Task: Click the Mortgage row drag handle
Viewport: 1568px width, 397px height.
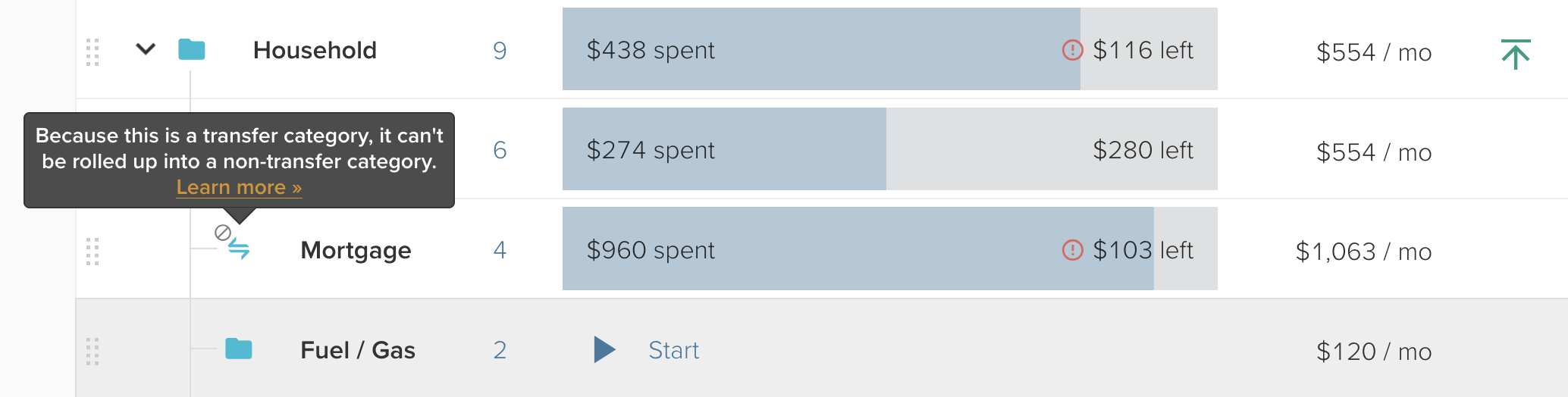Action: [93, 252]
